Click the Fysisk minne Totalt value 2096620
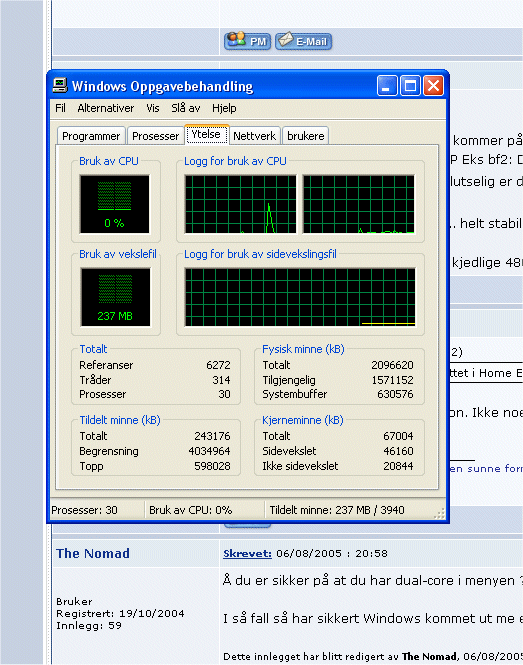The width and height of the screenshot is (523, 665). [x=392, y=365]
